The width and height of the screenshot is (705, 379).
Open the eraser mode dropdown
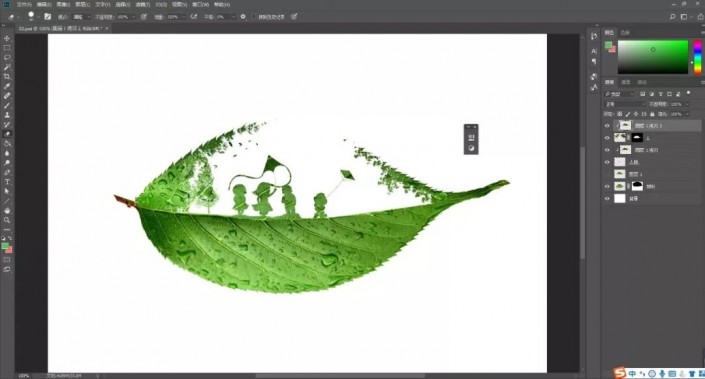[82, 17]
